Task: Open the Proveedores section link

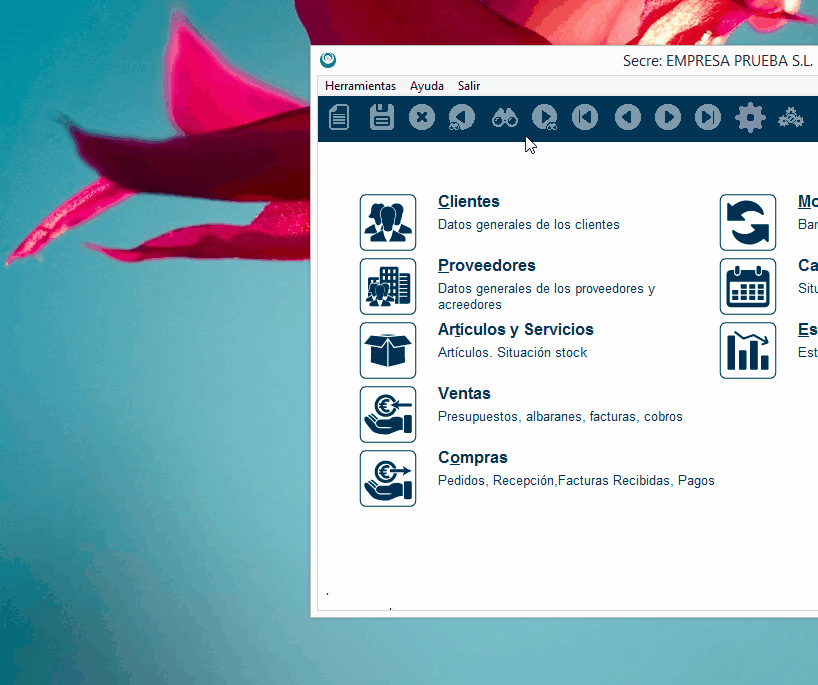Action: click(486, 266)
